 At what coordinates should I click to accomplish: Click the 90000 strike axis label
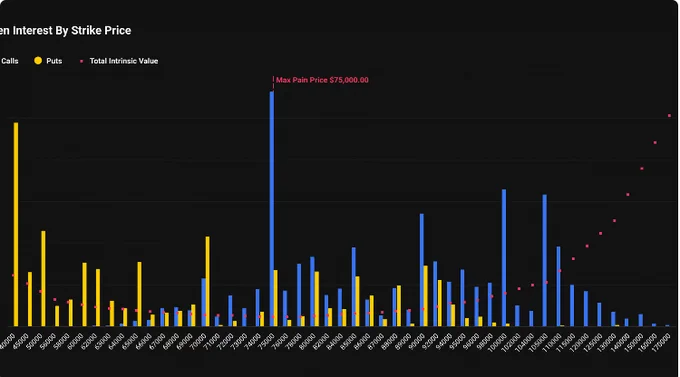click(x=417, y=341)
